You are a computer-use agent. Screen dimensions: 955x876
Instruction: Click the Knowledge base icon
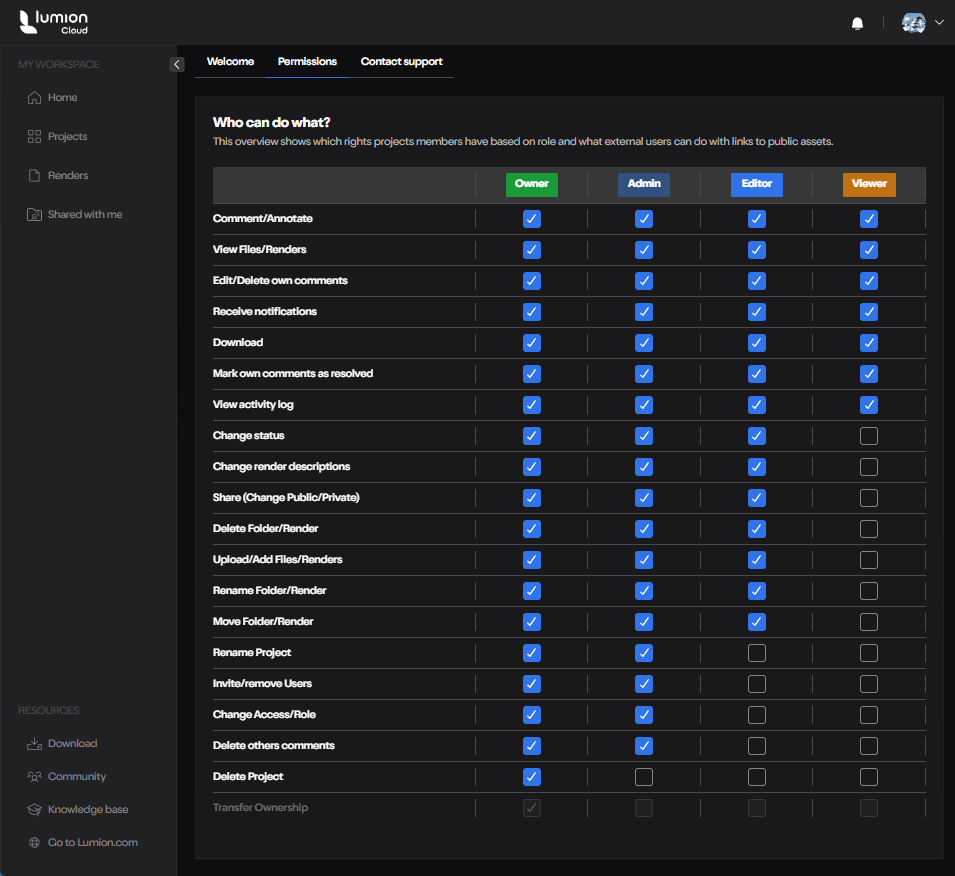[x=34, y=810]
